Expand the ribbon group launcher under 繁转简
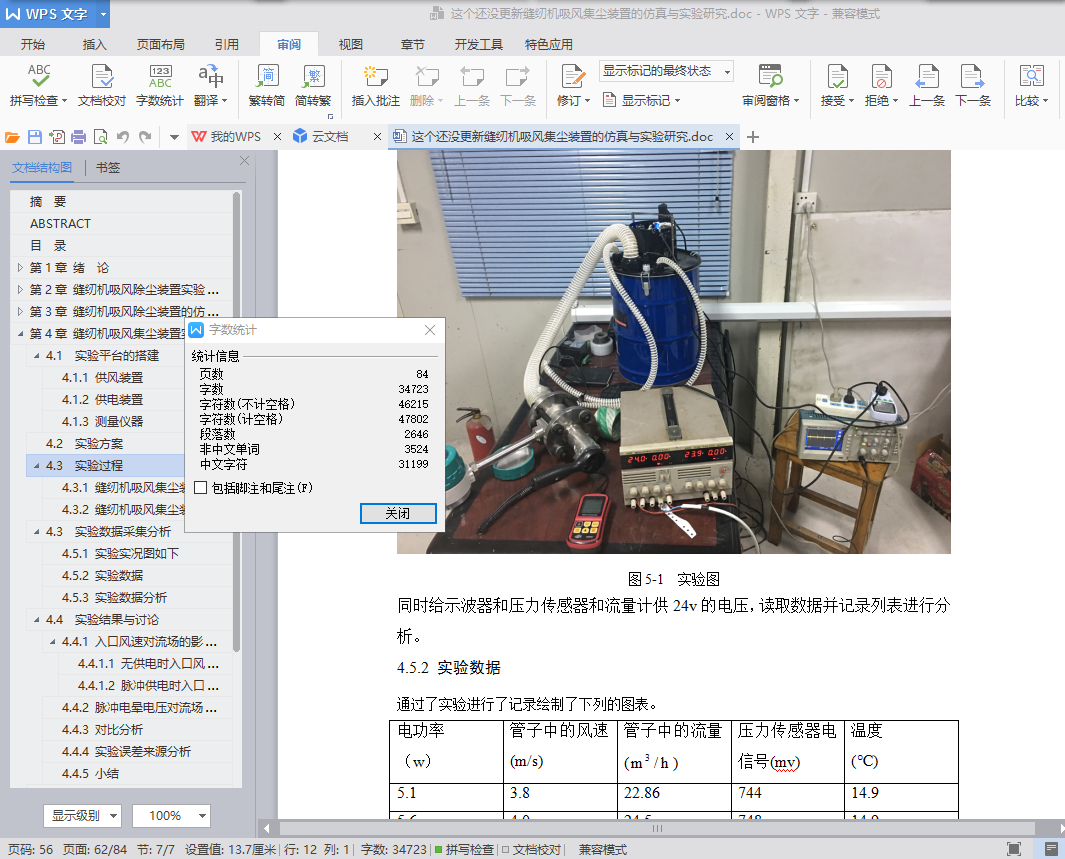 (x=331, y=116)
